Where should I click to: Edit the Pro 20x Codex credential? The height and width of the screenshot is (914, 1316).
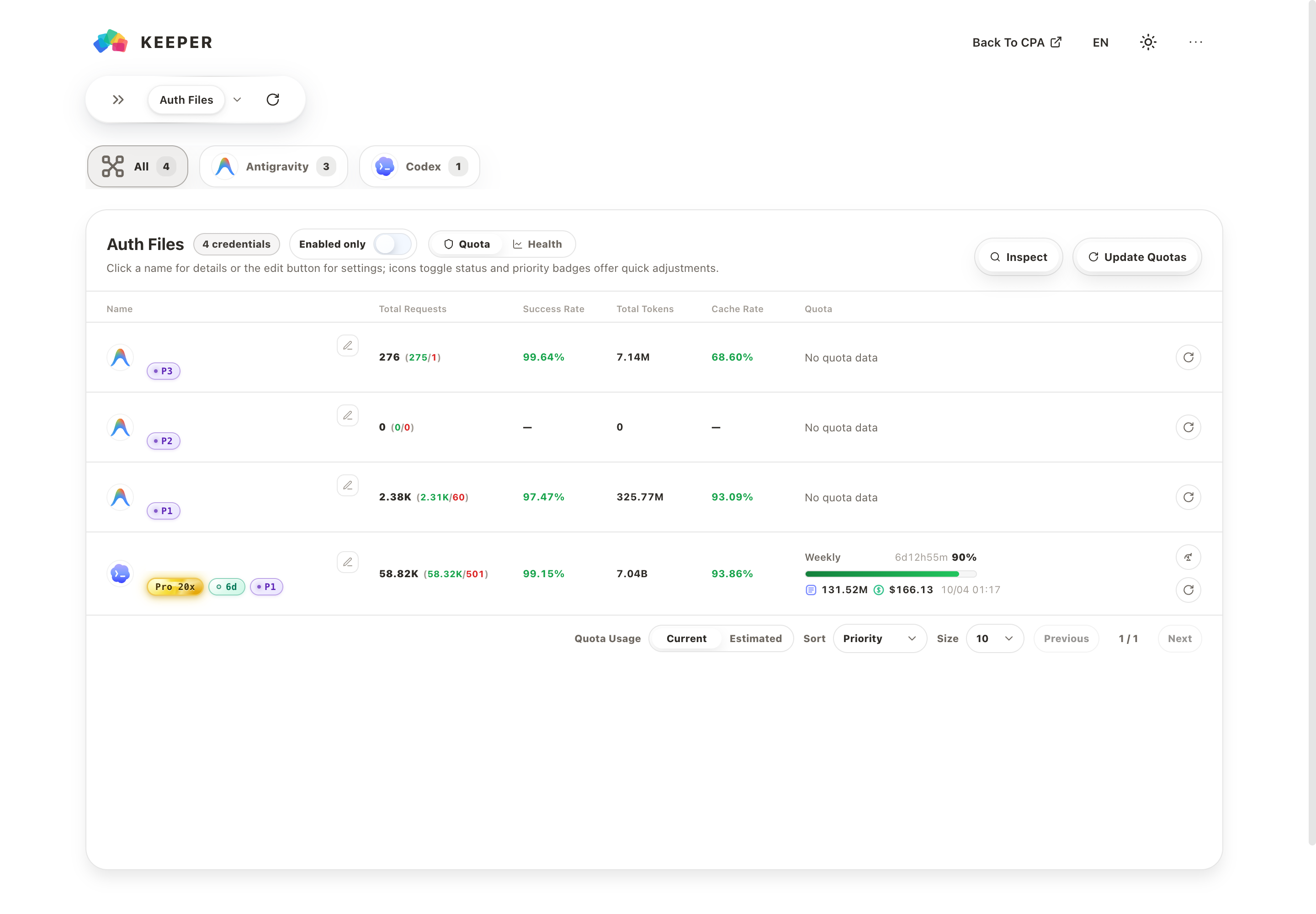(x=348, y=562)
